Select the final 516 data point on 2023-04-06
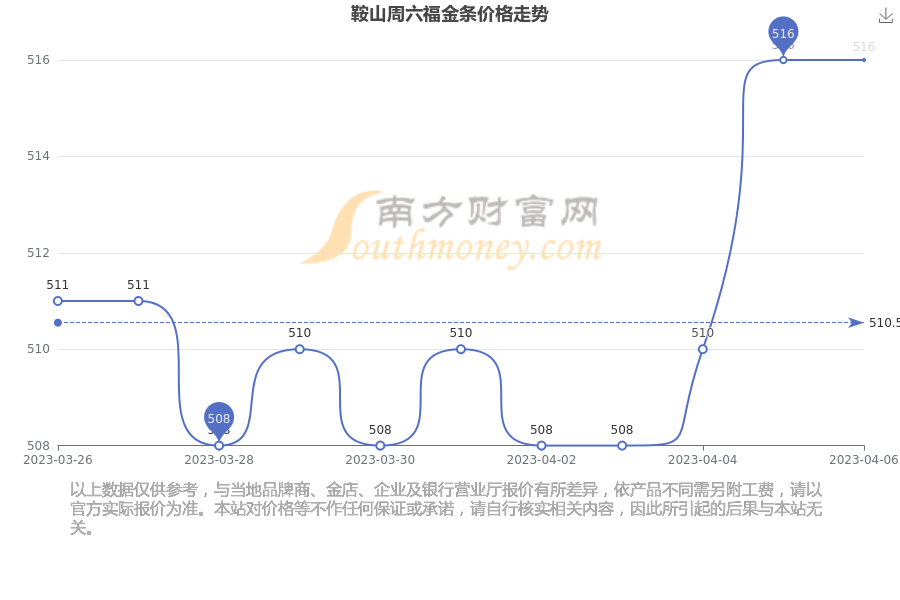Viewport: 900px width, 600px height. tap(864, 60)
